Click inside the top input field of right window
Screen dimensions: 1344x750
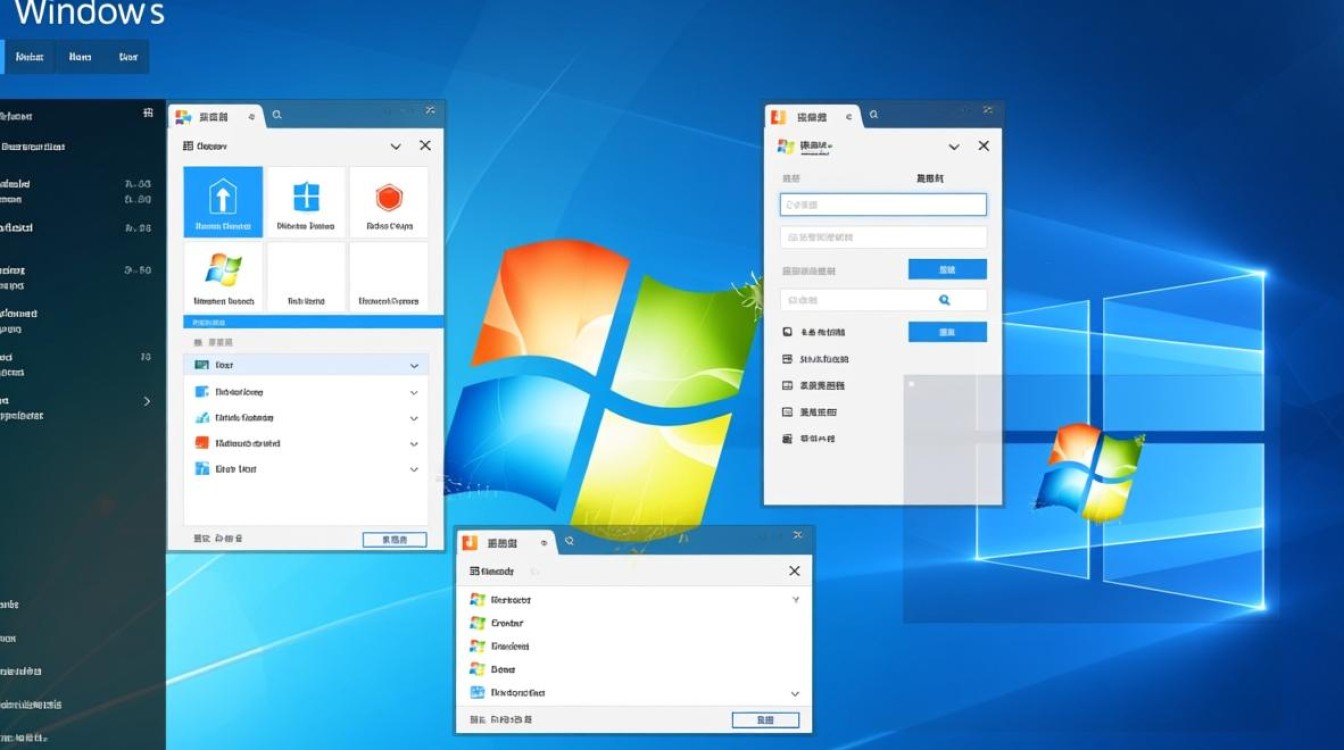882,204
